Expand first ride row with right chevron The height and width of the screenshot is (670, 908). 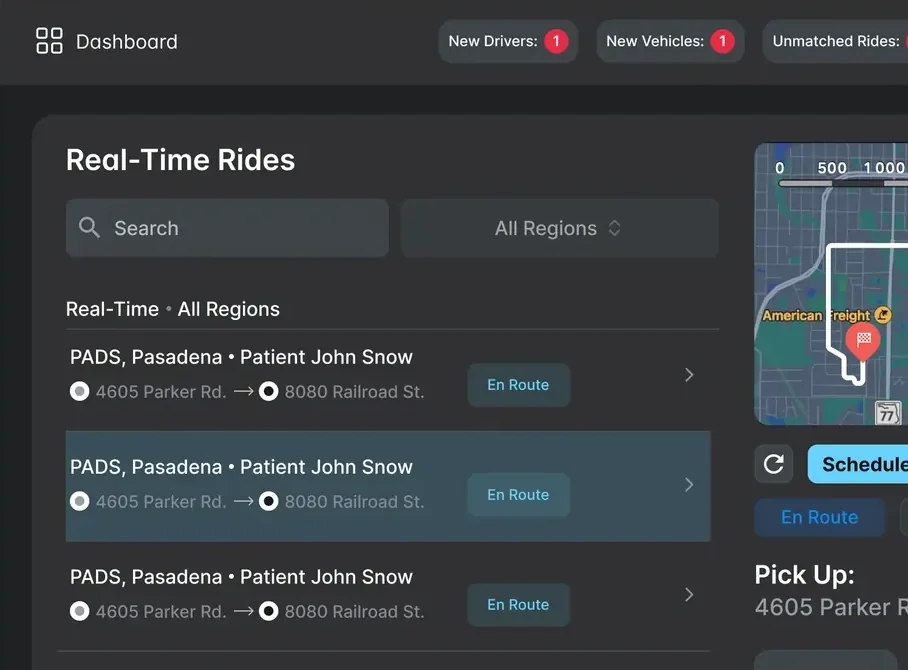point(689,375)
